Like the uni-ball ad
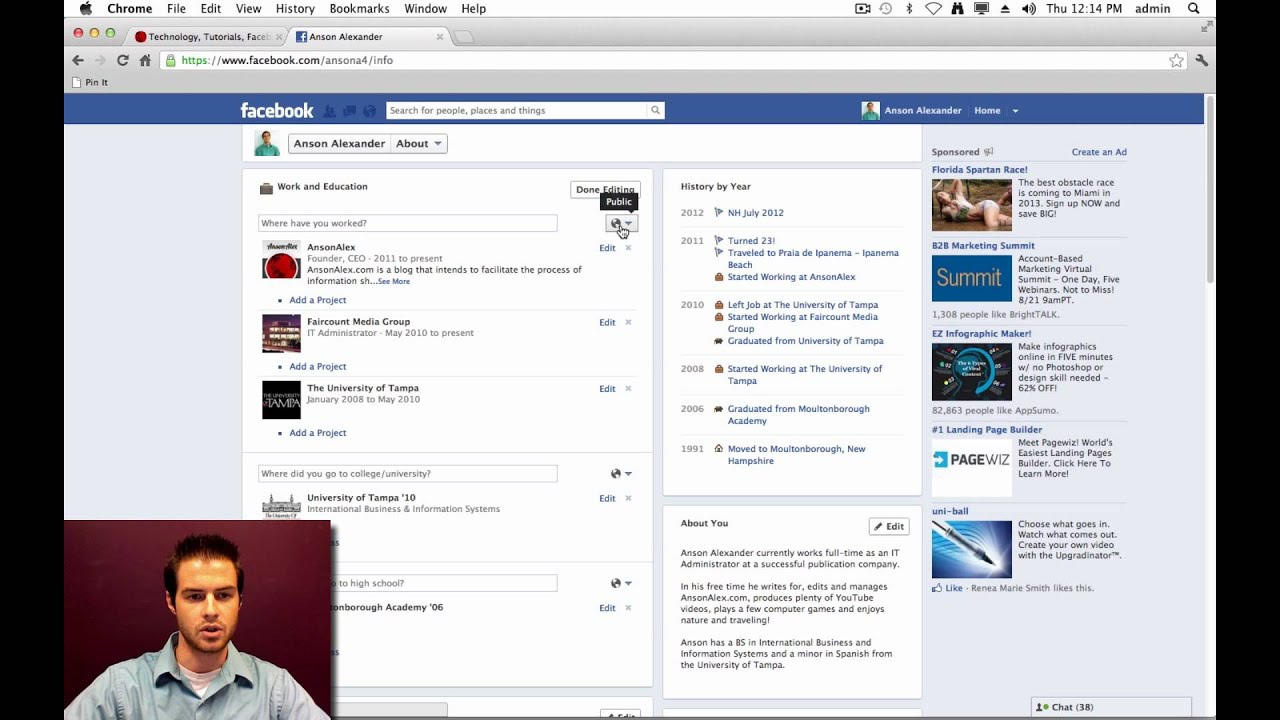This screenshot has width=1280, height=720. [954, 588]
